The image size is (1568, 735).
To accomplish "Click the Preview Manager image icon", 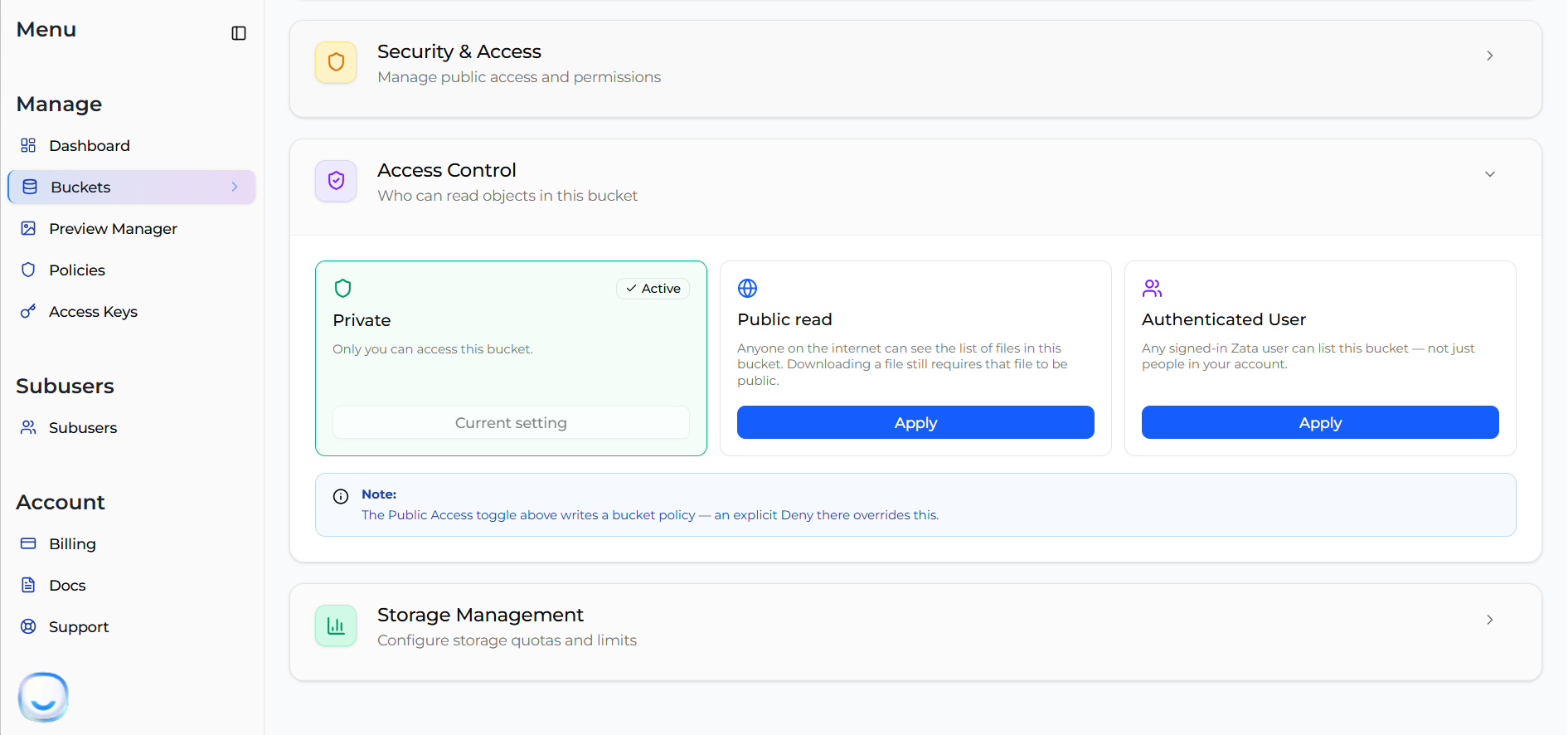I will click(x=28, y=228).
